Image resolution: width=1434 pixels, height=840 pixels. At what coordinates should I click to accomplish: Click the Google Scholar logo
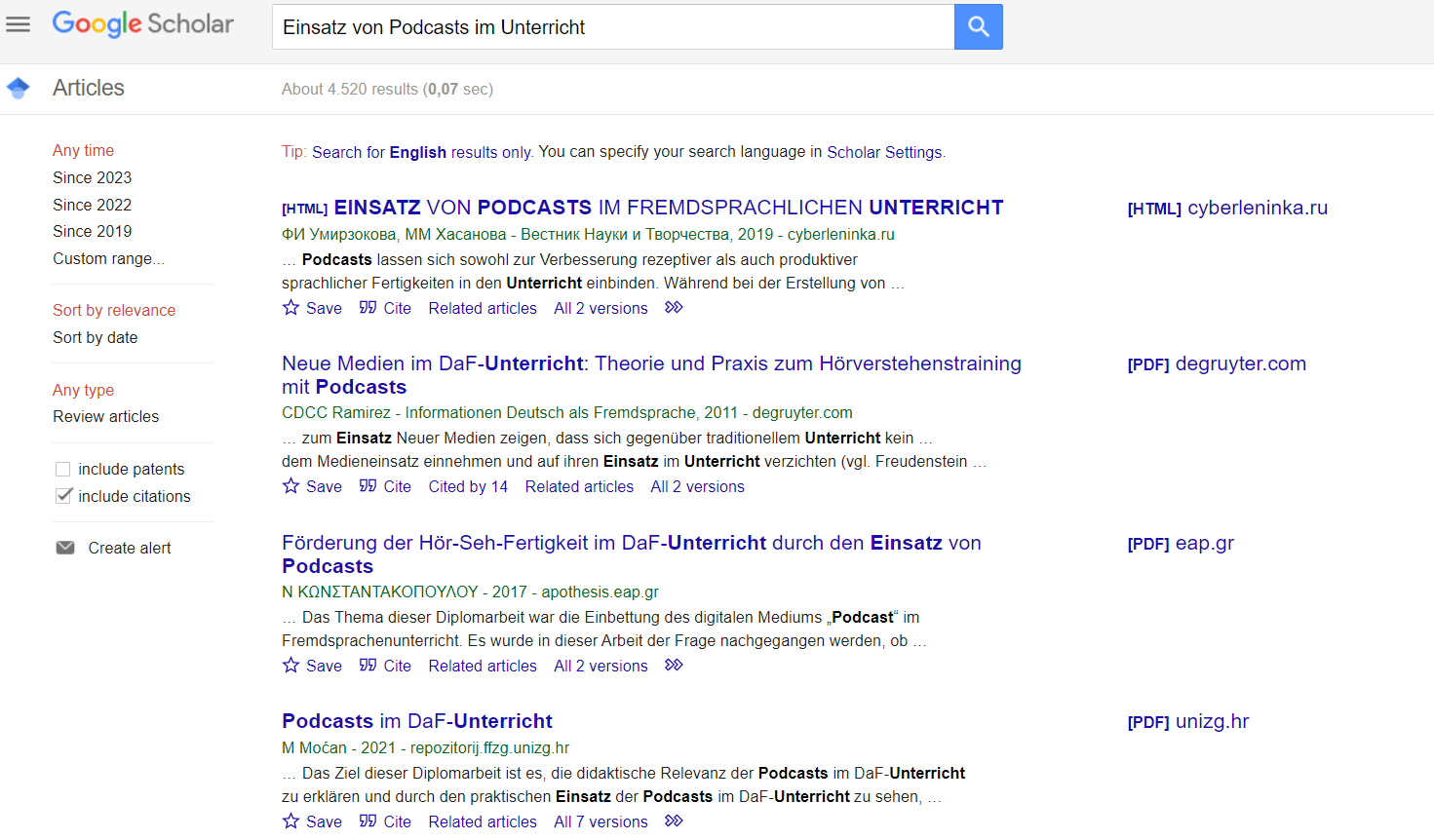pyautogui.click(x=143, y=24)
